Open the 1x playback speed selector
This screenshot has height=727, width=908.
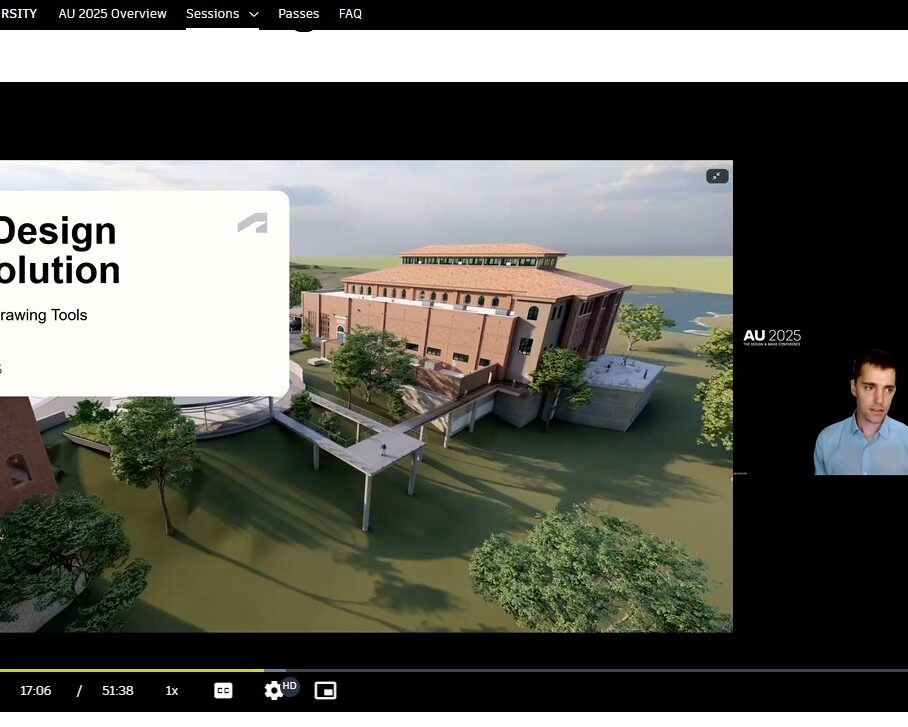tap(172, 690)
